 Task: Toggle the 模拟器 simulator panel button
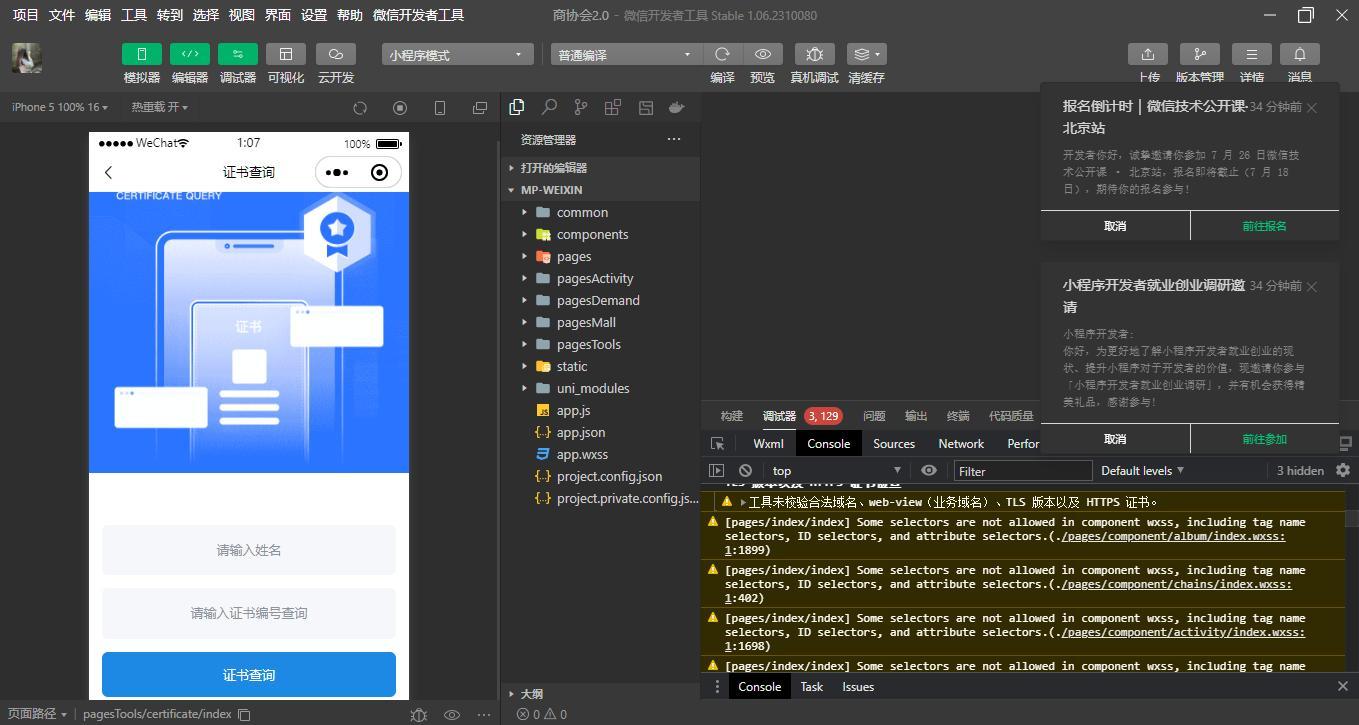[142, 54]
